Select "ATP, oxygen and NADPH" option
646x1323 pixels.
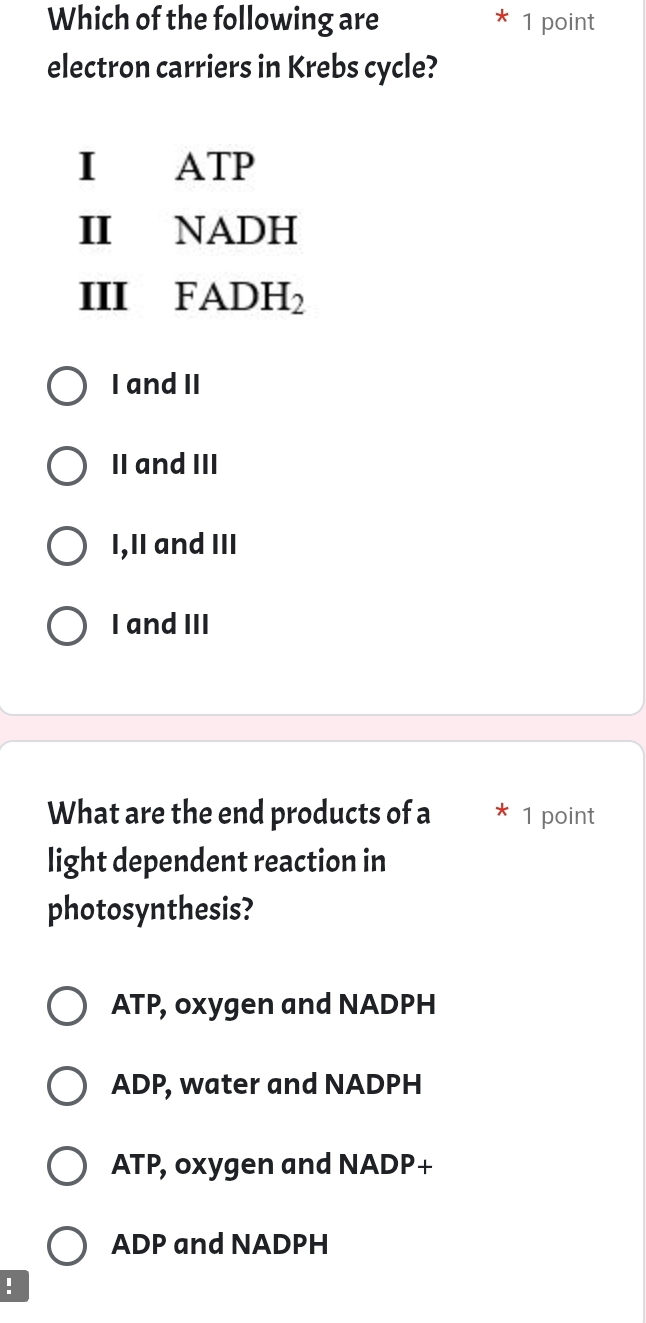67,1006
